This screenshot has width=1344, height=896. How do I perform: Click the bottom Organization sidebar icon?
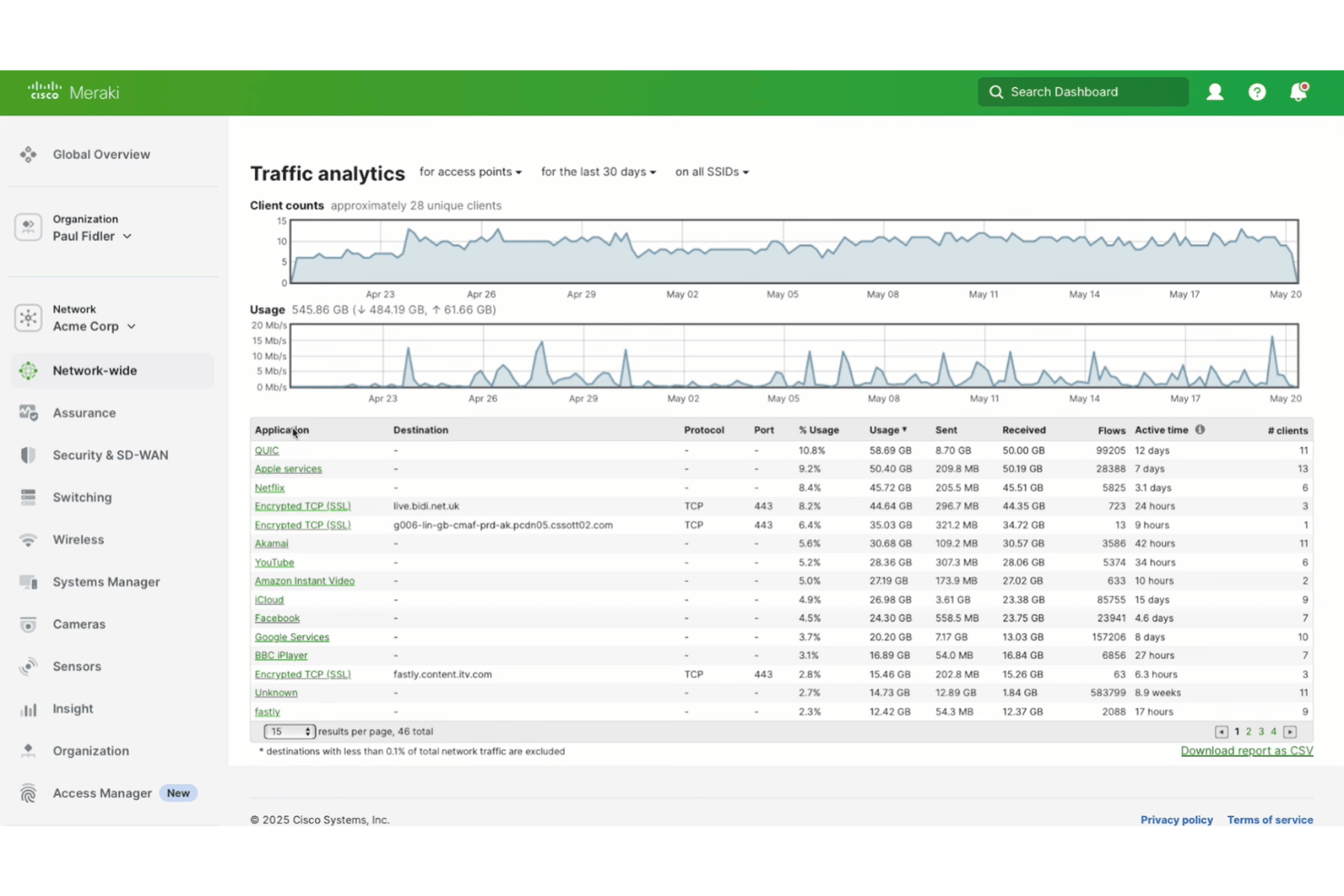coord(28,751)
